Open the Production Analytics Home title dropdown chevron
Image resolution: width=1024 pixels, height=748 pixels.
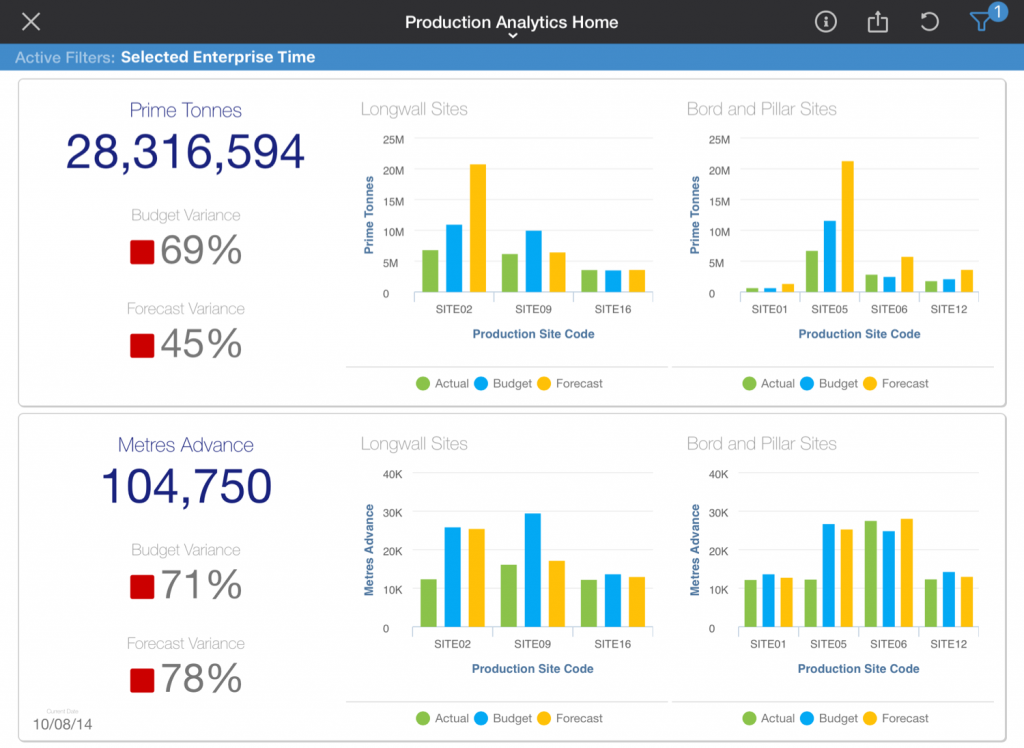point(512,34)
